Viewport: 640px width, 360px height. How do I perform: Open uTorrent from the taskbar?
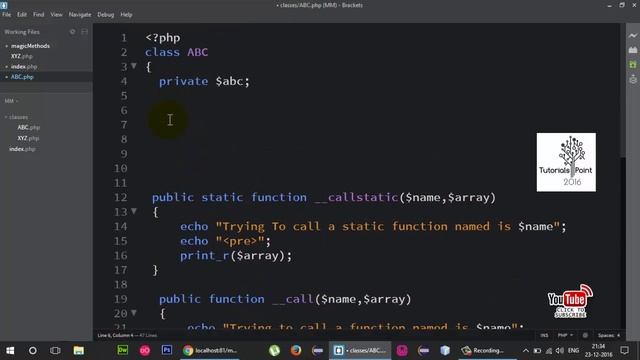(274, 350)
